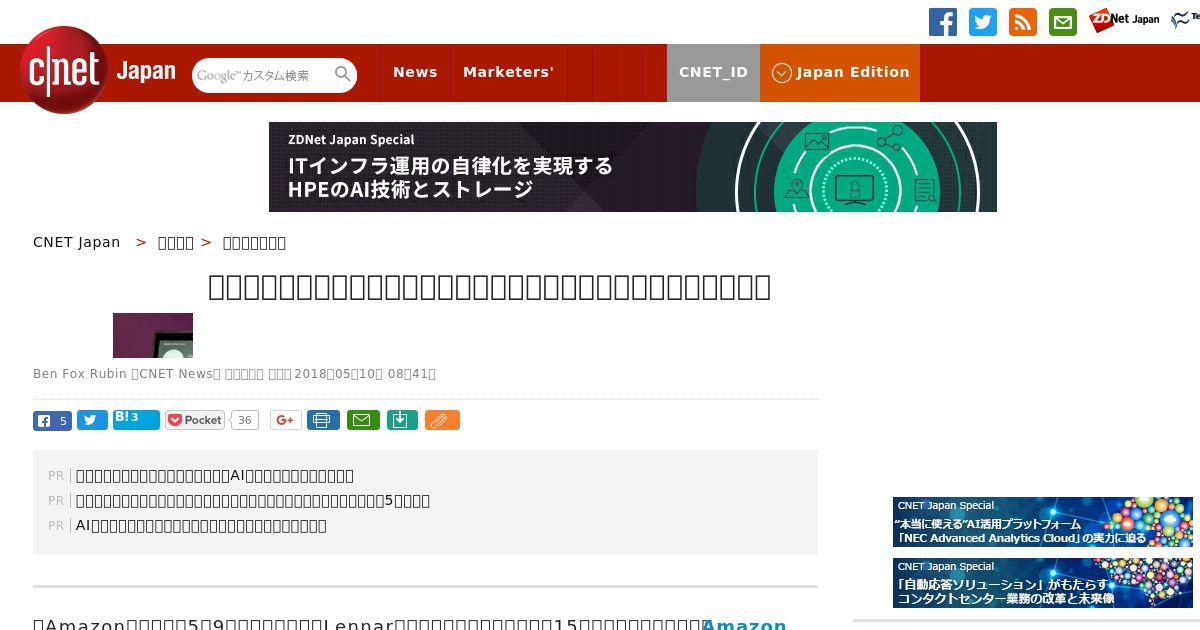The image size is (1200, 630).
Task: Expand the Japan Edition dropdown
Action: [x=840, y=72]
